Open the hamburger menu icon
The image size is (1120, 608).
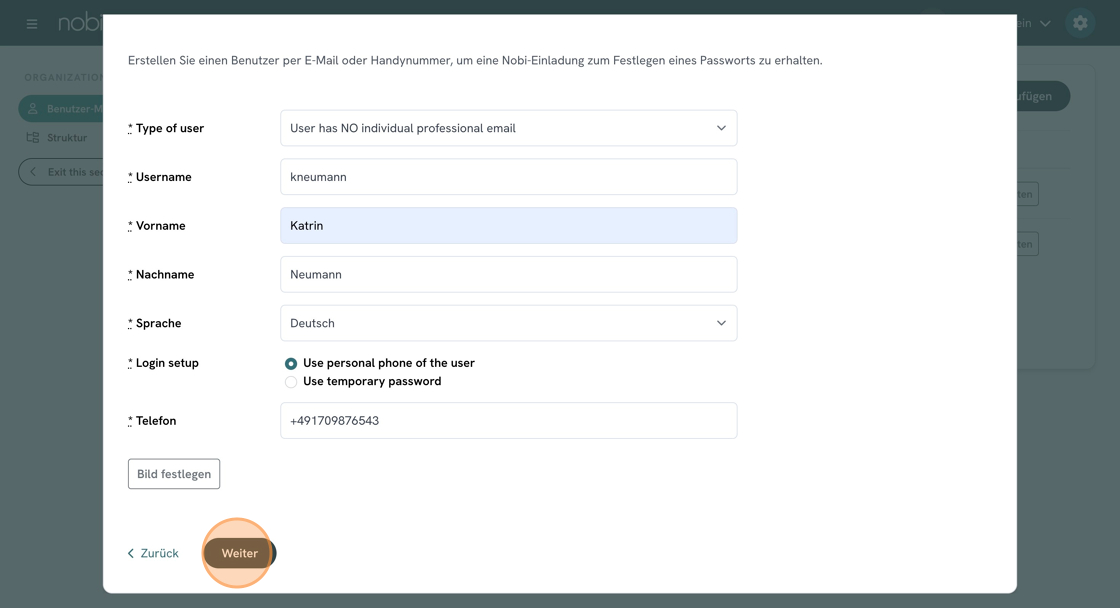click(x=32, y=23)
